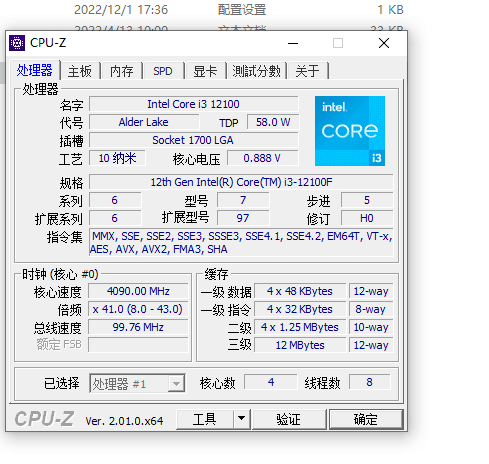
Task: Switch to the 主板 tab
Action: [80, 71]
